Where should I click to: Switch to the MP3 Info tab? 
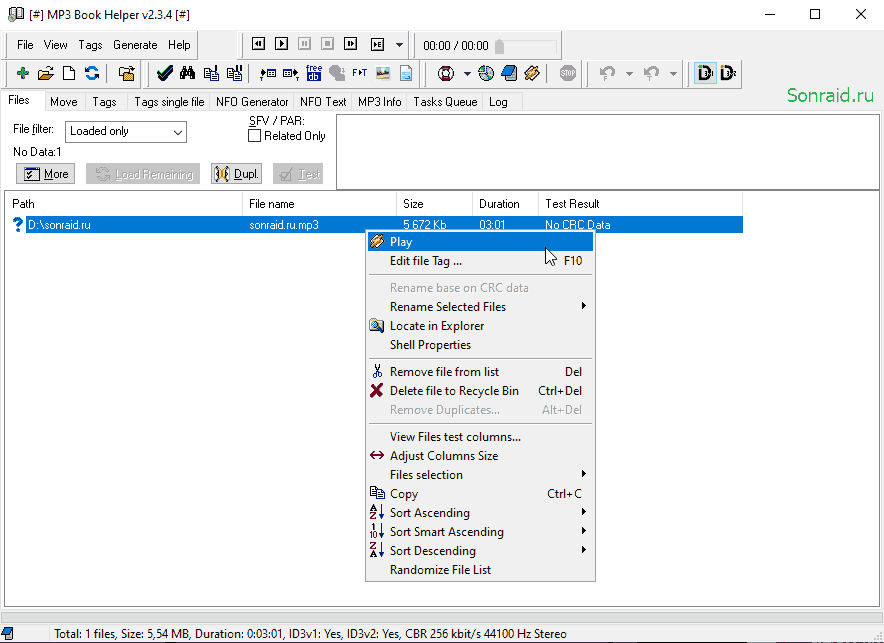click(379, 102)
